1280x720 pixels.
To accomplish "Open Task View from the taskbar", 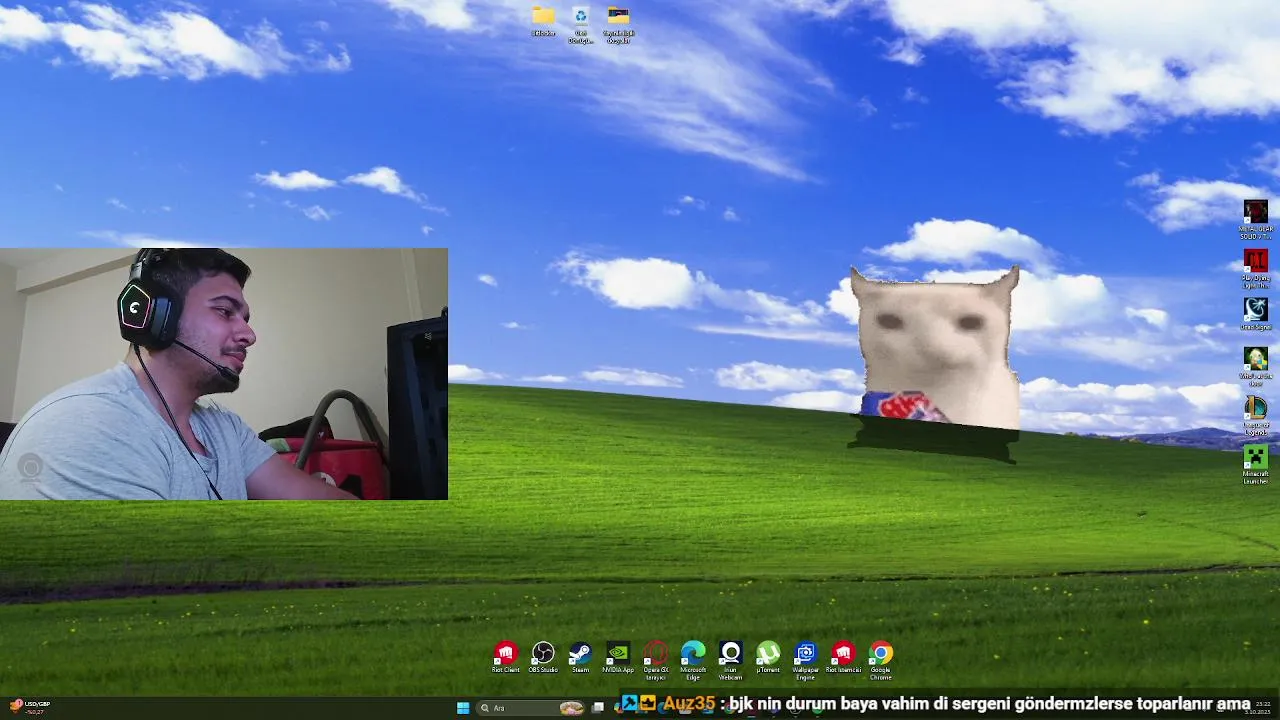I will click(598, 708).
